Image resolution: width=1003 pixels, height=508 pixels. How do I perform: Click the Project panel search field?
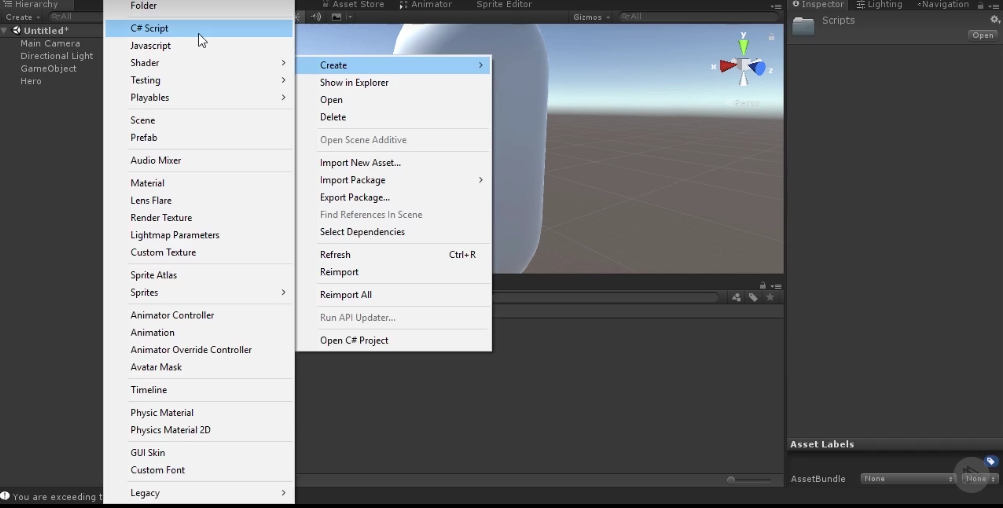[604, 298]
